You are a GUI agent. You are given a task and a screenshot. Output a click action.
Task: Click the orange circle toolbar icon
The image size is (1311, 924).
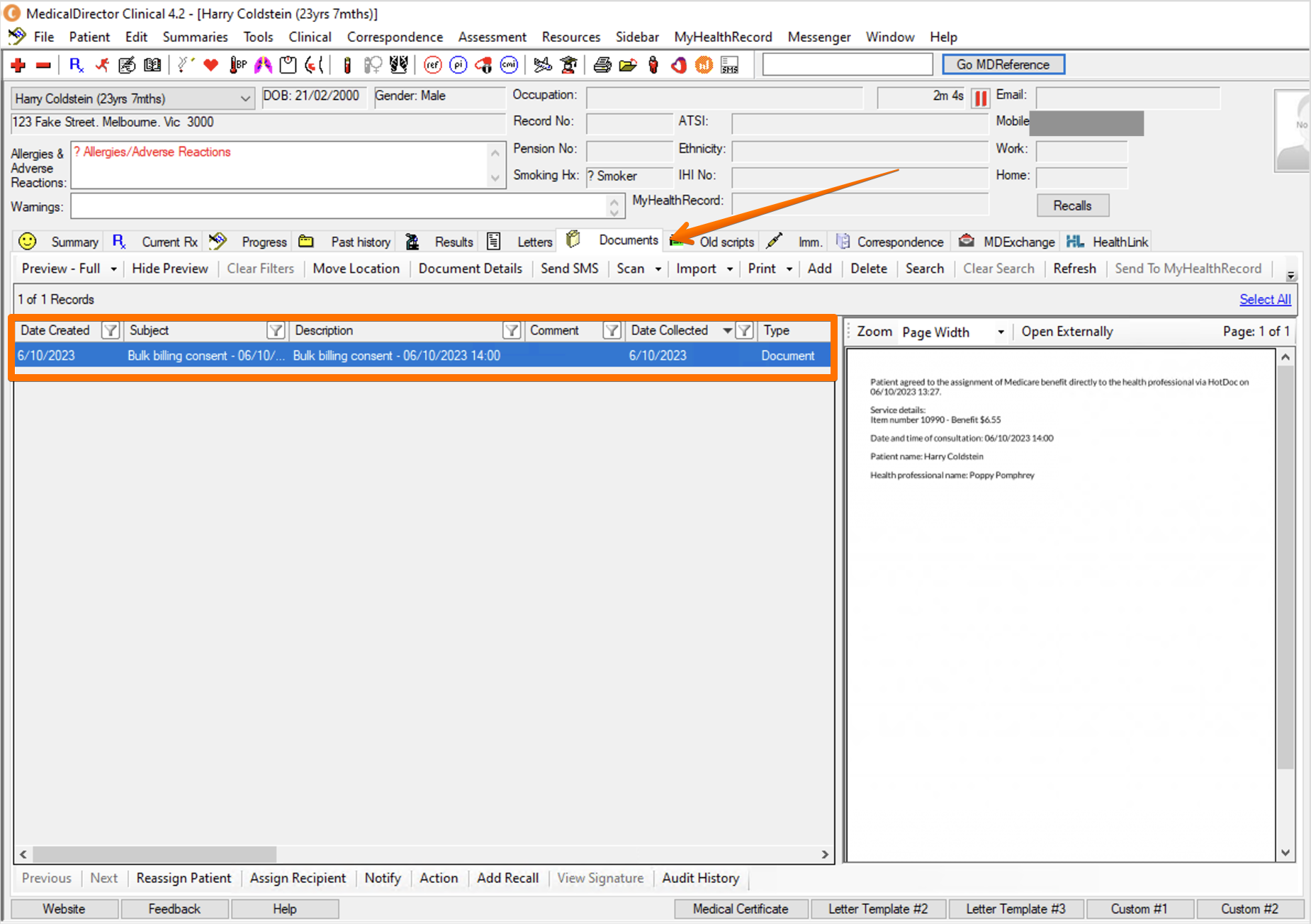[x=704, y=65]
